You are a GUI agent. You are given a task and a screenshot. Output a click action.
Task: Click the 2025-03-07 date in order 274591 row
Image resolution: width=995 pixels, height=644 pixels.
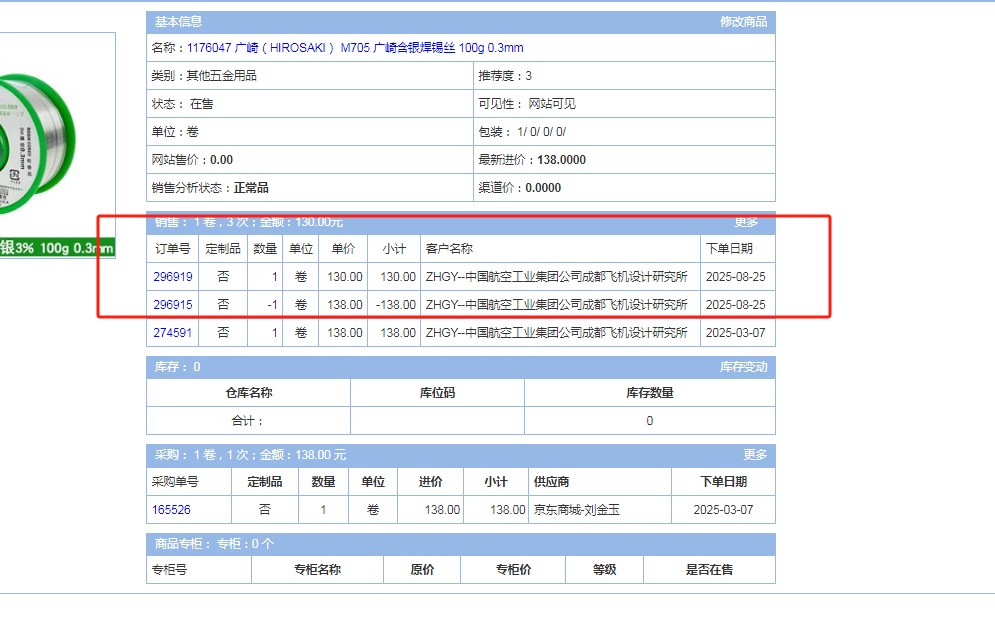coord(735,332)
